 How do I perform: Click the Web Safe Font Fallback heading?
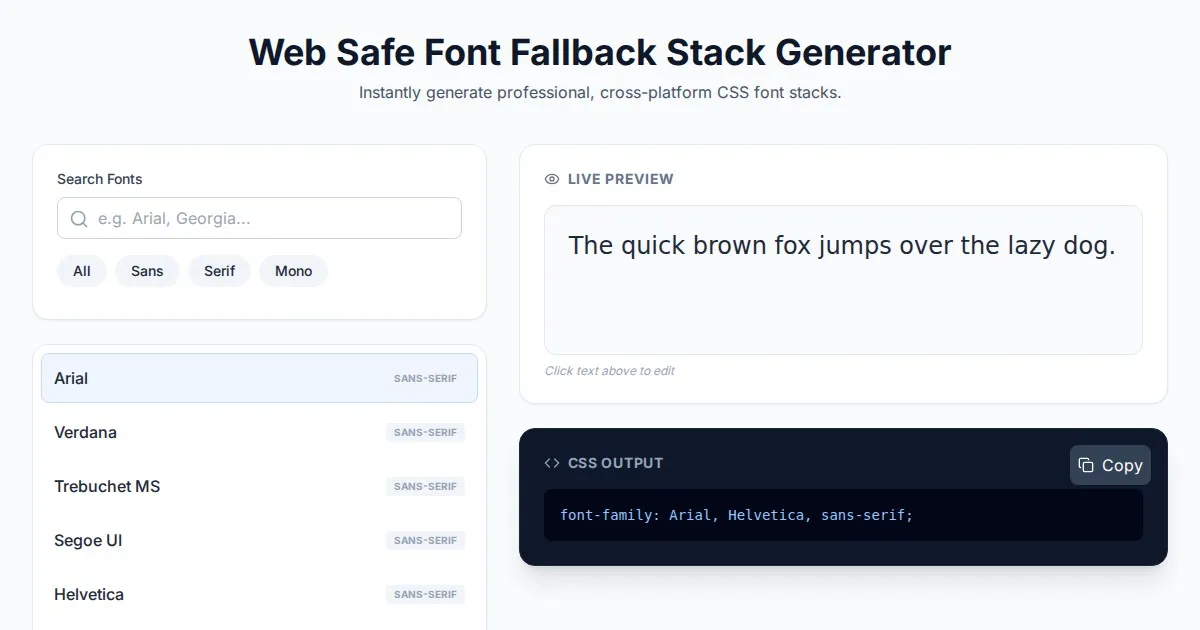coord(600,52)
